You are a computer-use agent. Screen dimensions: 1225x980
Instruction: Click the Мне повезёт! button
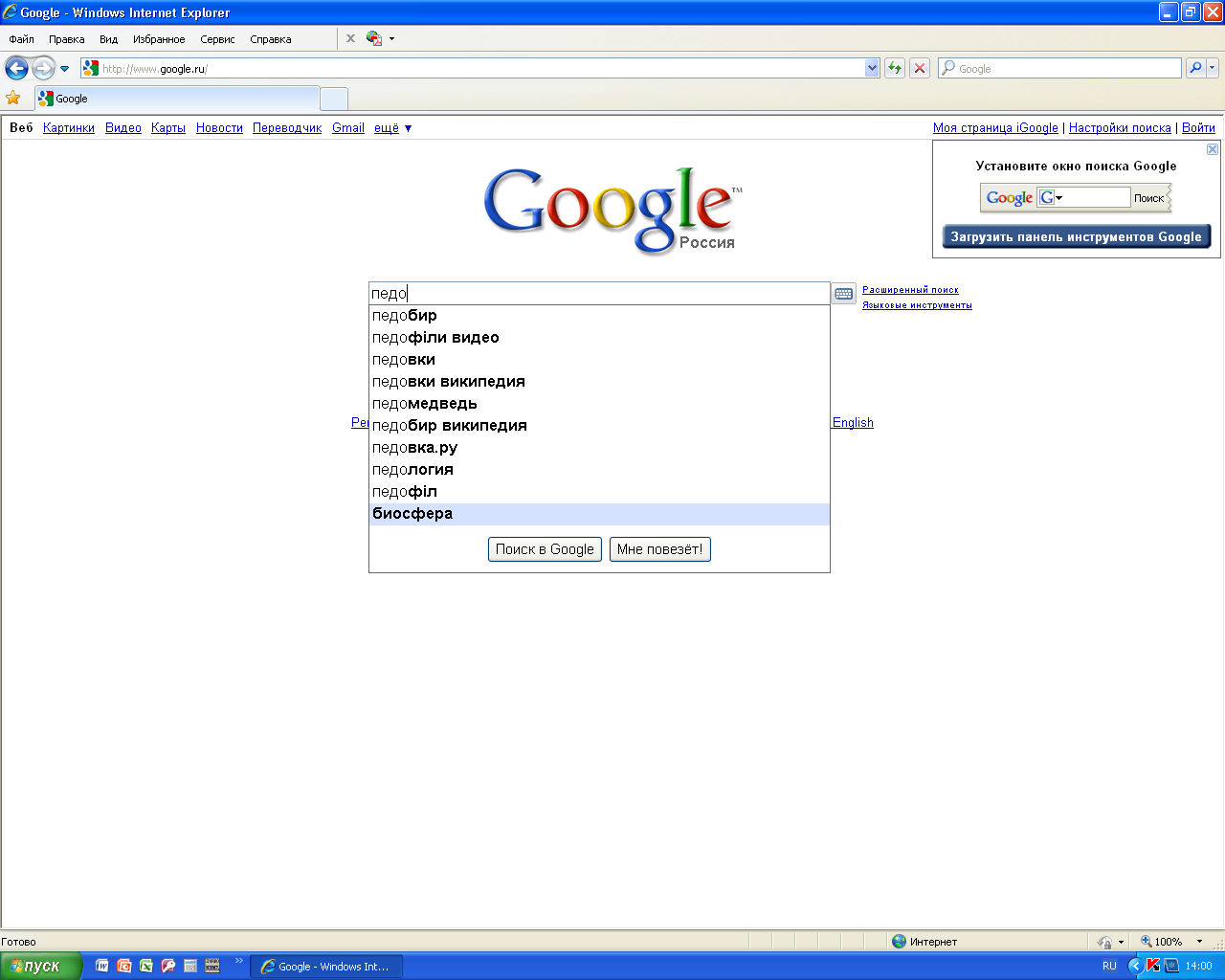[x=660, y=549]
